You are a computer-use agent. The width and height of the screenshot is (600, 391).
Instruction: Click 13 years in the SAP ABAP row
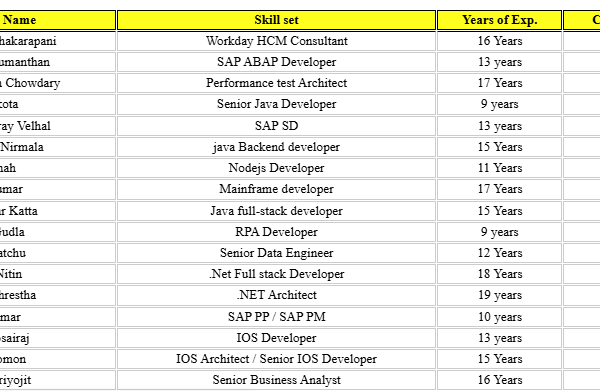[x=500, y=62]
